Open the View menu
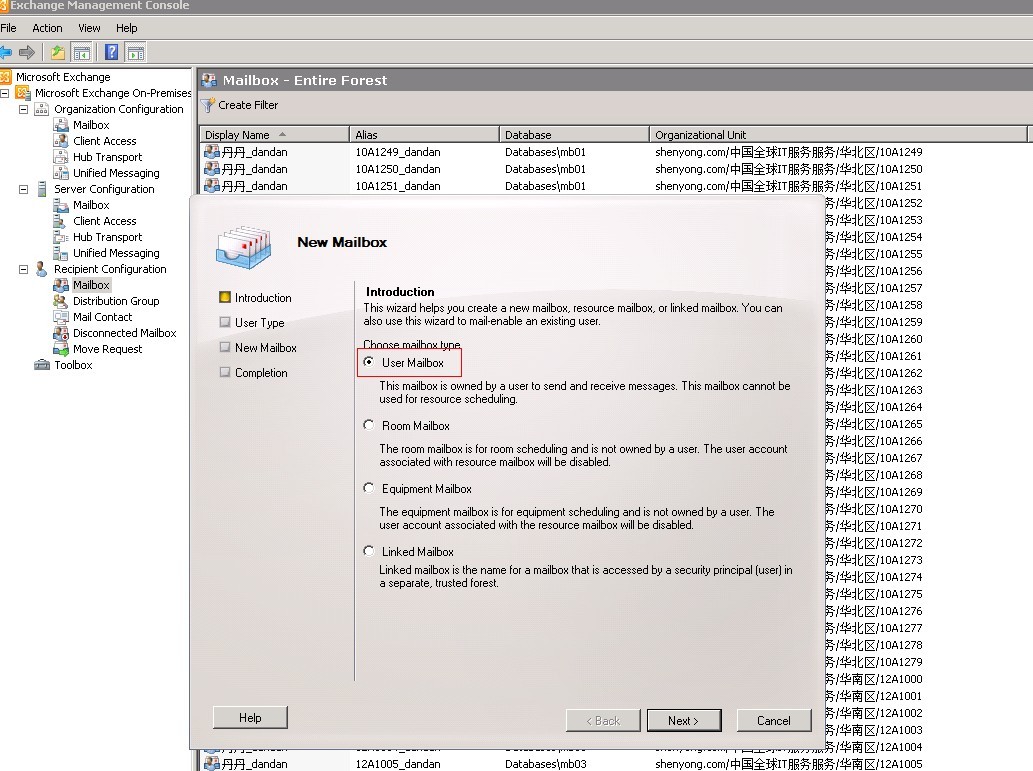The width and height of the screenshot is (1033, 771). [x=89, y=28]
